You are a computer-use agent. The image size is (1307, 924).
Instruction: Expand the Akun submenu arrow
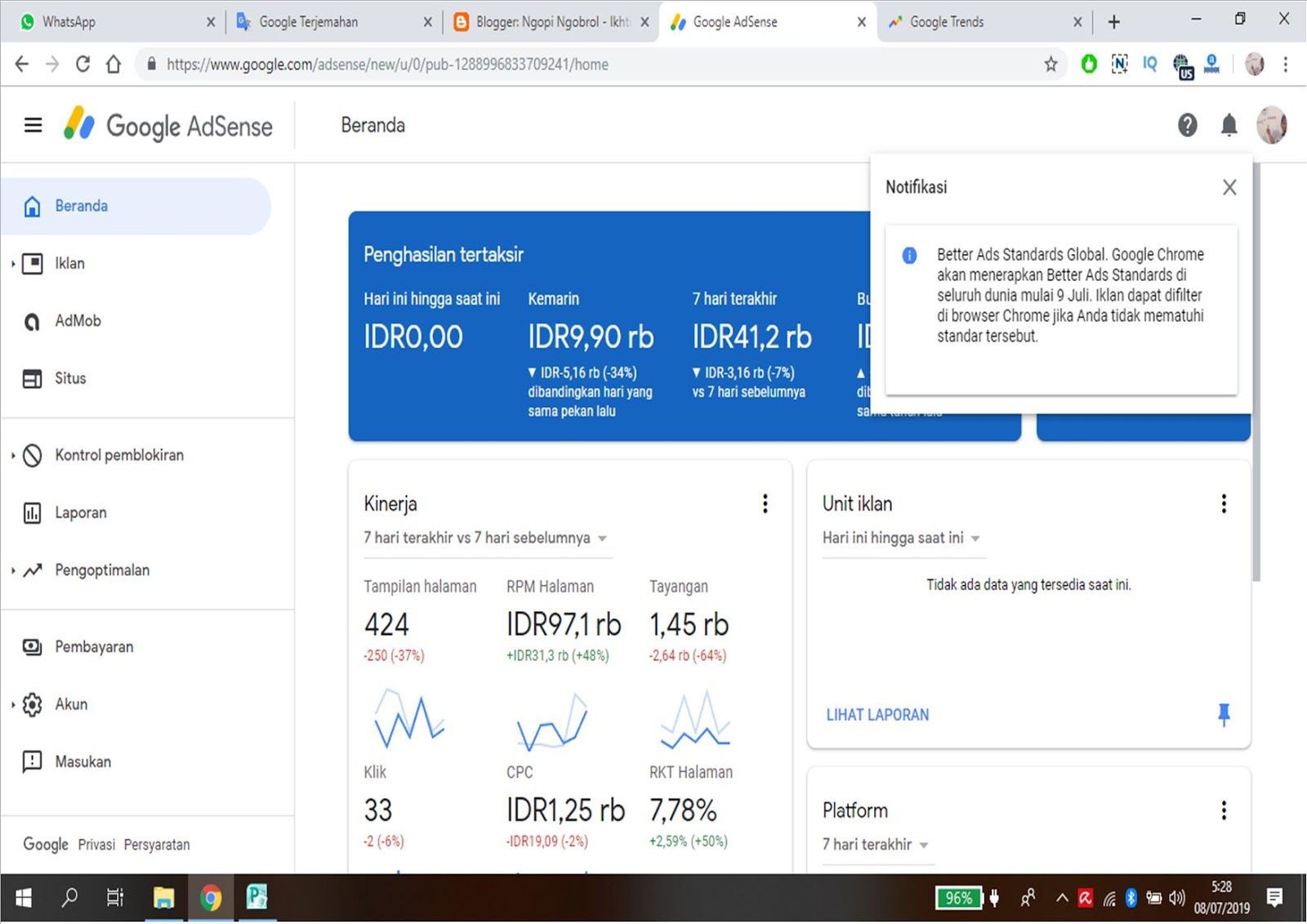(x=12, y=704)
